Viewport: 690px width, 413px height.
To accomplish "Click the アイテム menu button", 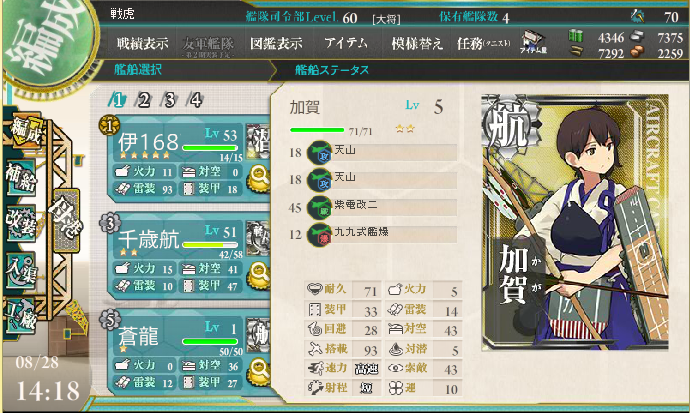I will [346, 43].
